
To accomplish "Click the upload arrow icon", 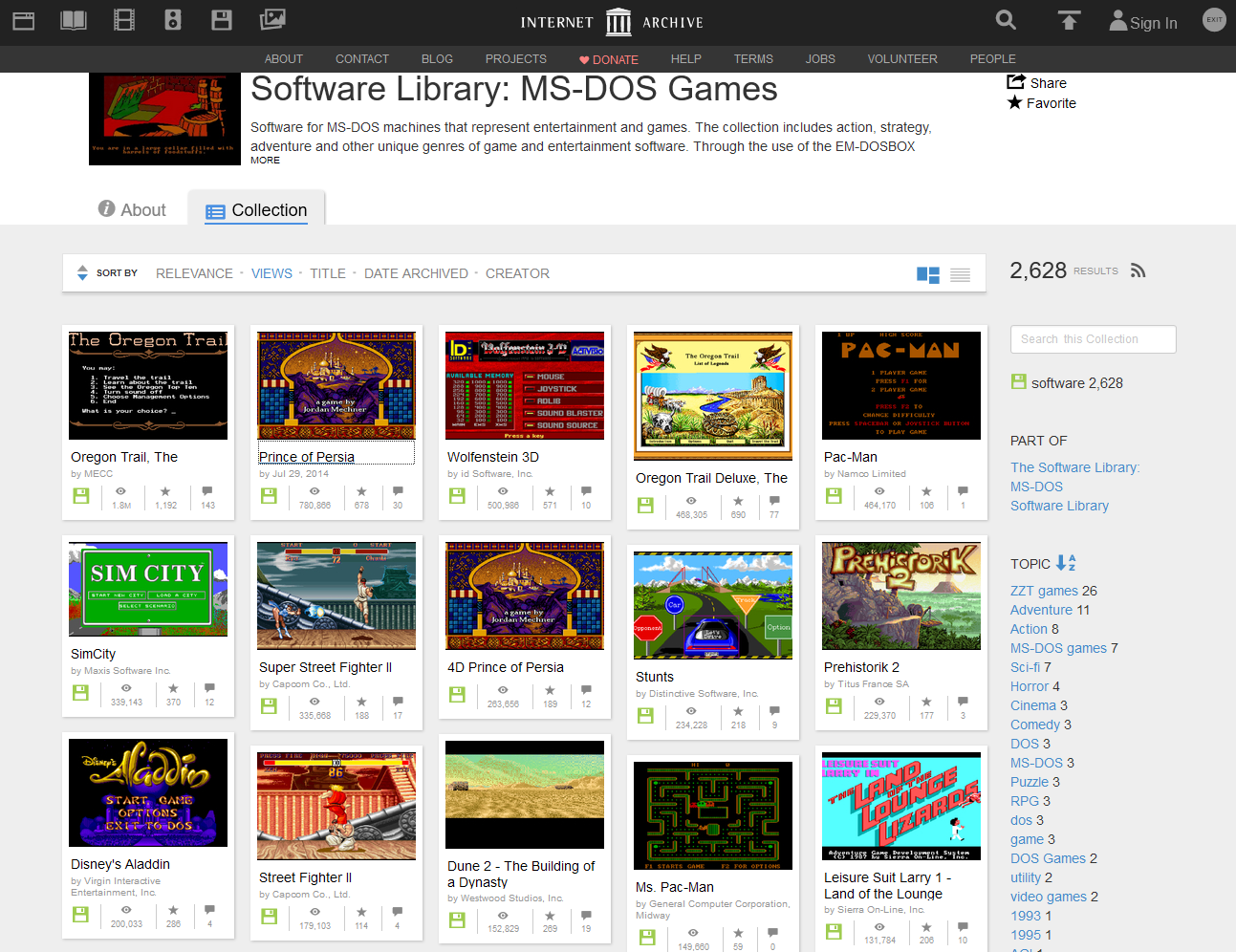I will [x=1069, y=19].
